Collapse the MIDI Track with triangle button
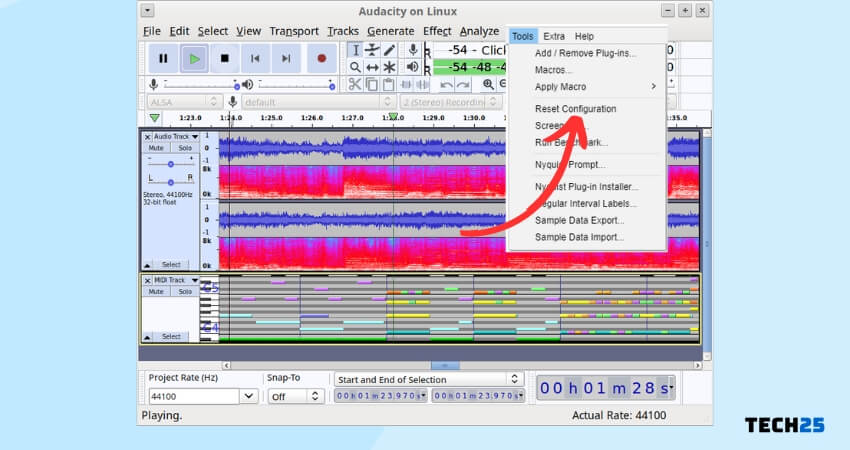 click(x=147, y=337)
